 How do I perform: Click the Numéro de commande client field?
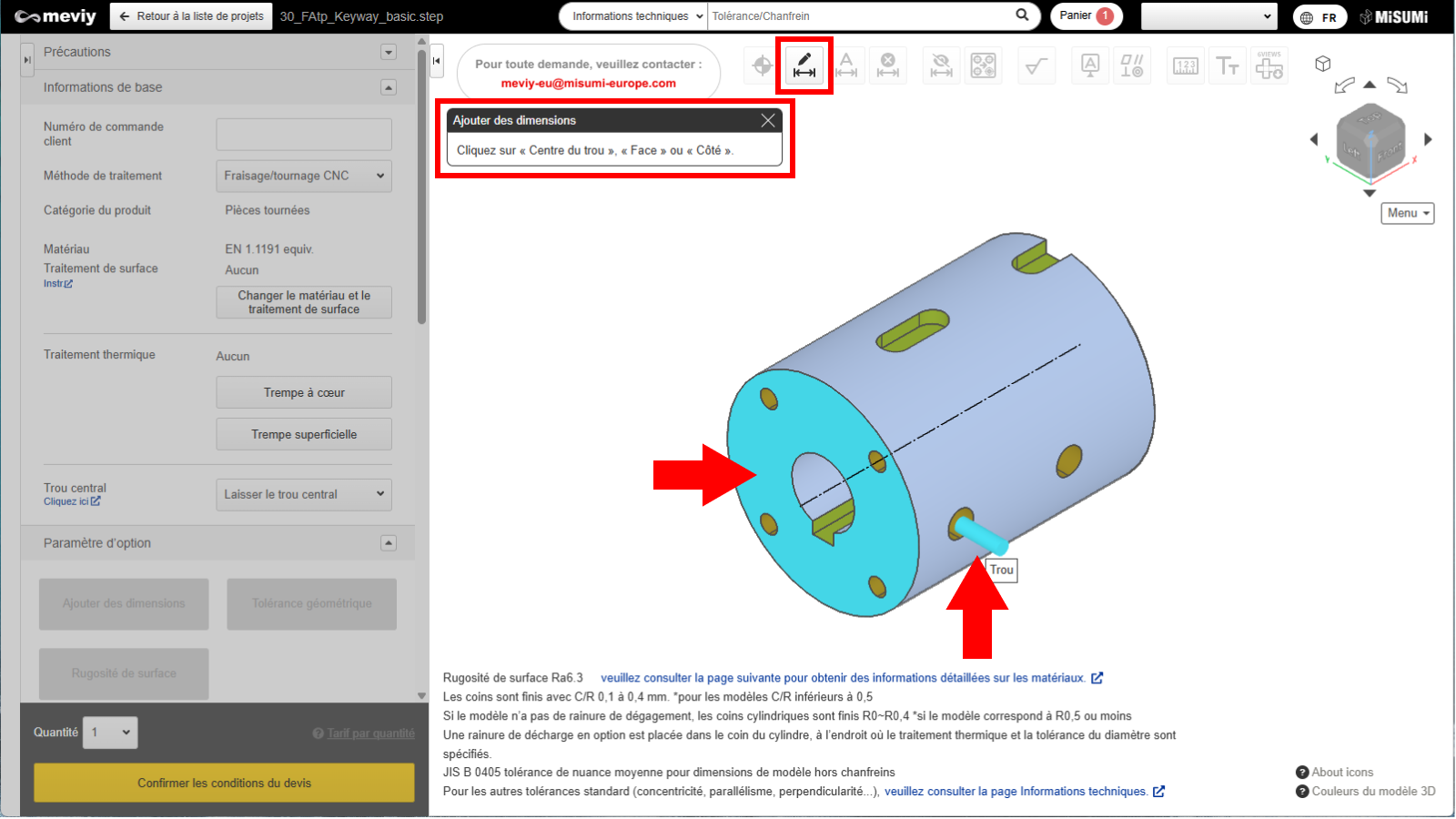(304, 134)
